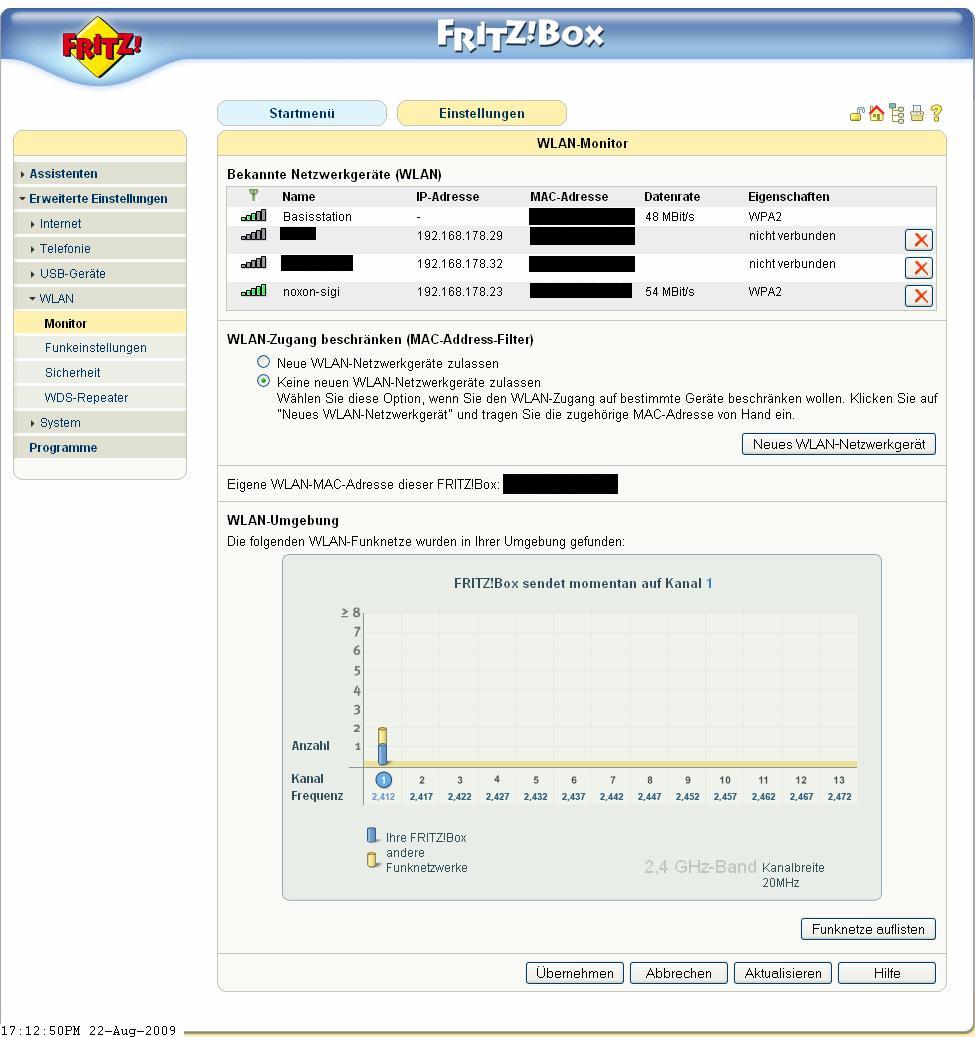Select 'Neue WLAN-Netzwerkgeräte zulassen' option
This screenshot has width=975, height=1037.
[263, 362]
